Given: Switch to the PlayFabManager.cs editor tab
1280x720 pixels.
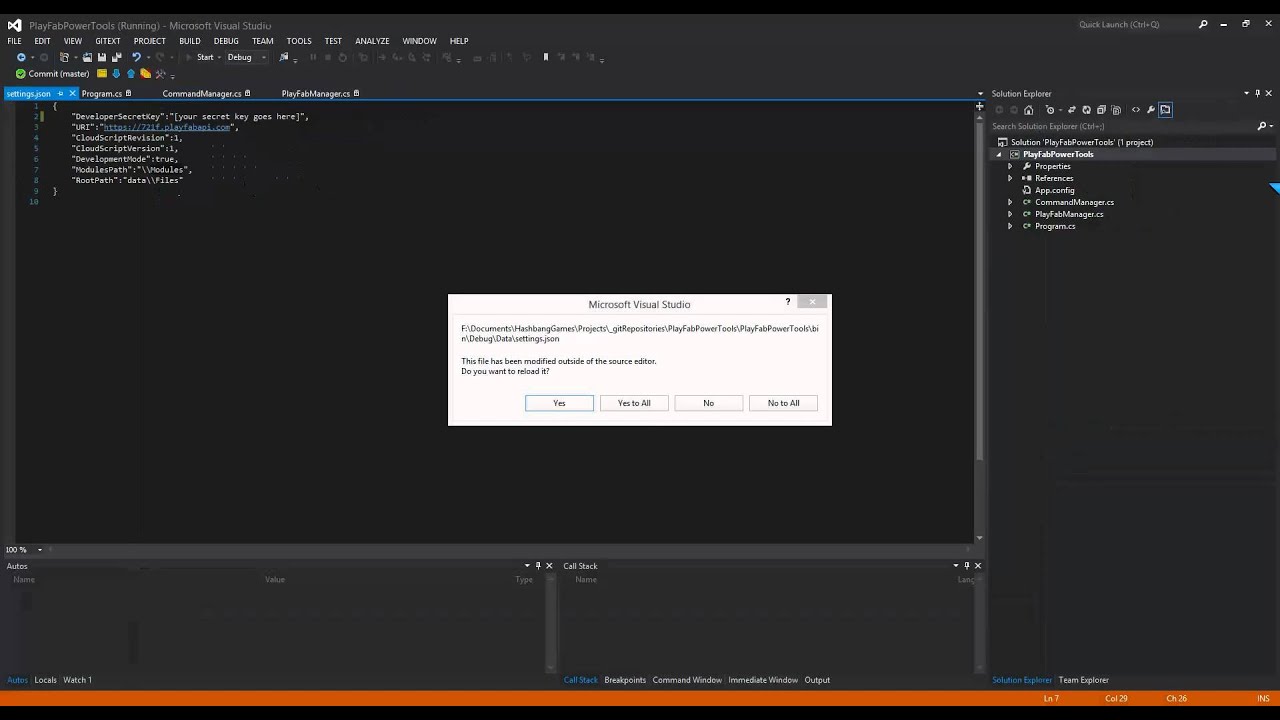Looking at the screenshot, I should 316,94.
